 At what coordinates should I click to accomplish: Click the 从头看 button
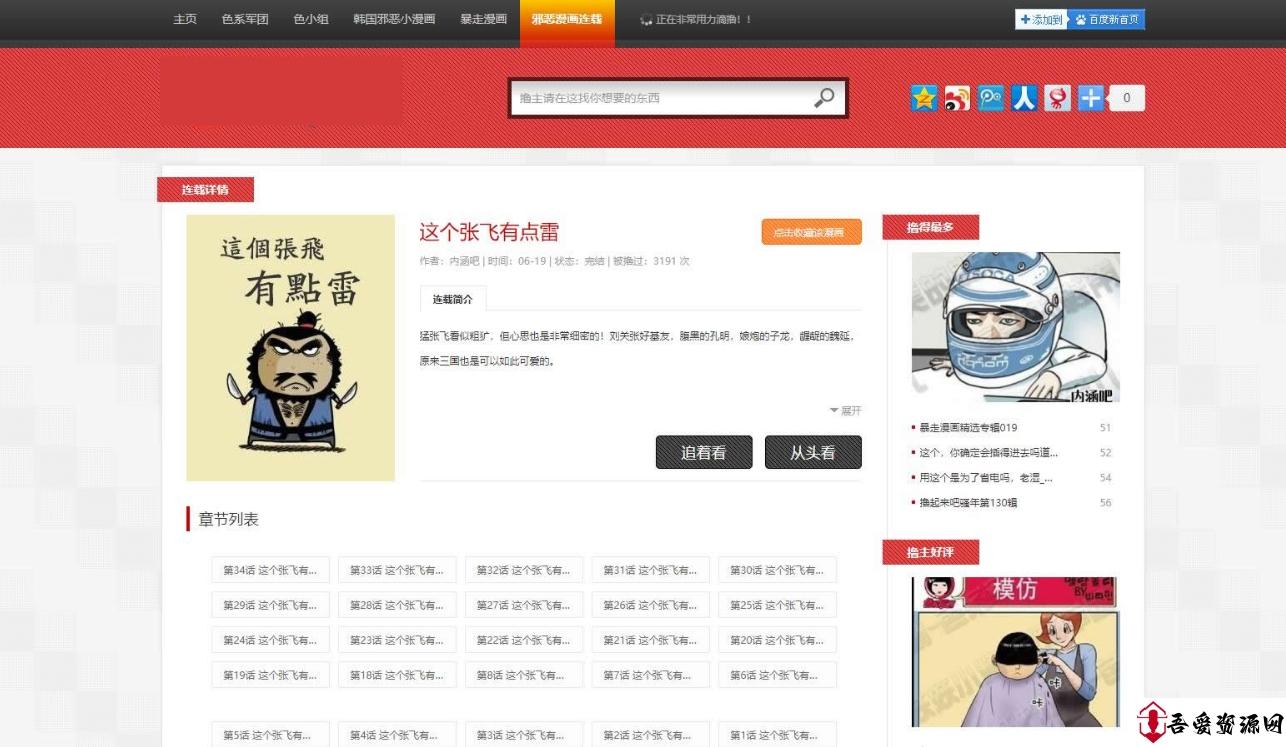(x=813, y=452)
